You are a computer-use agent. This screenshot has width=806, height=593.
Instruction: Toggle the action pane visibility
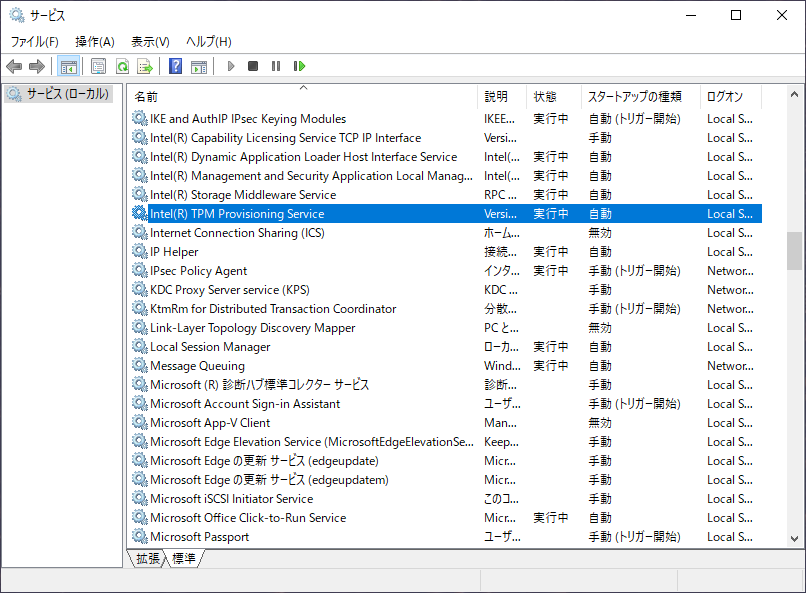[x=197, y=66]
